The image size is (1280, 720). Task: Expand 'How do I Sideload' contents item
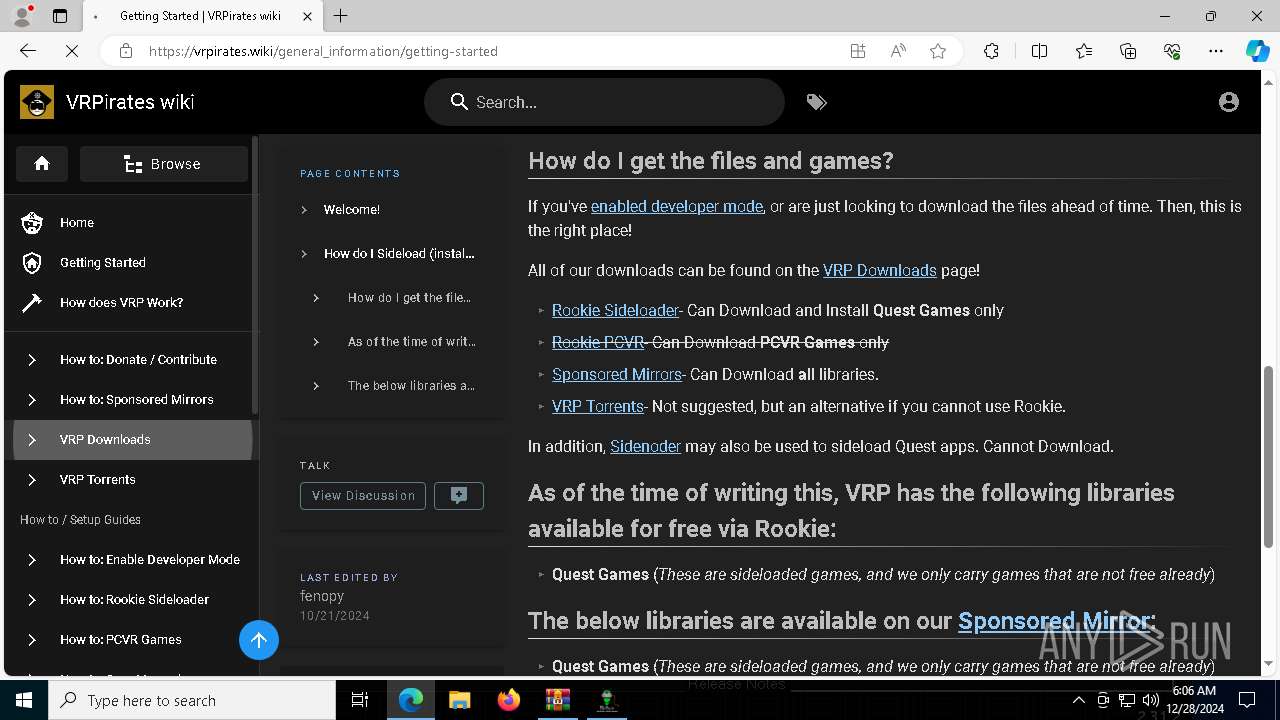click(x=304, y=254)
